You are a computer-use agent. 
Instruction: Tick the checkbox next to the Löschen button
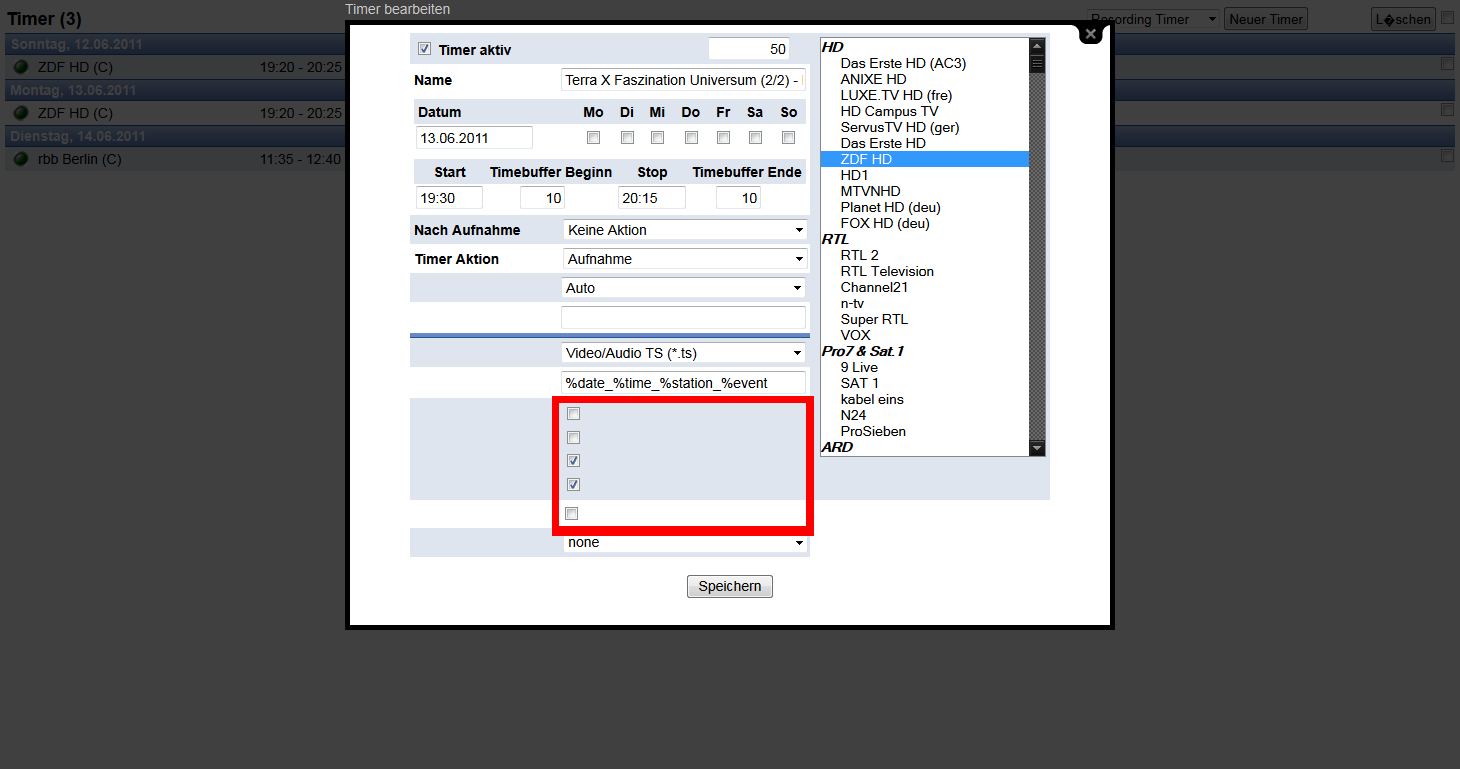click(x=1447, y=17)
